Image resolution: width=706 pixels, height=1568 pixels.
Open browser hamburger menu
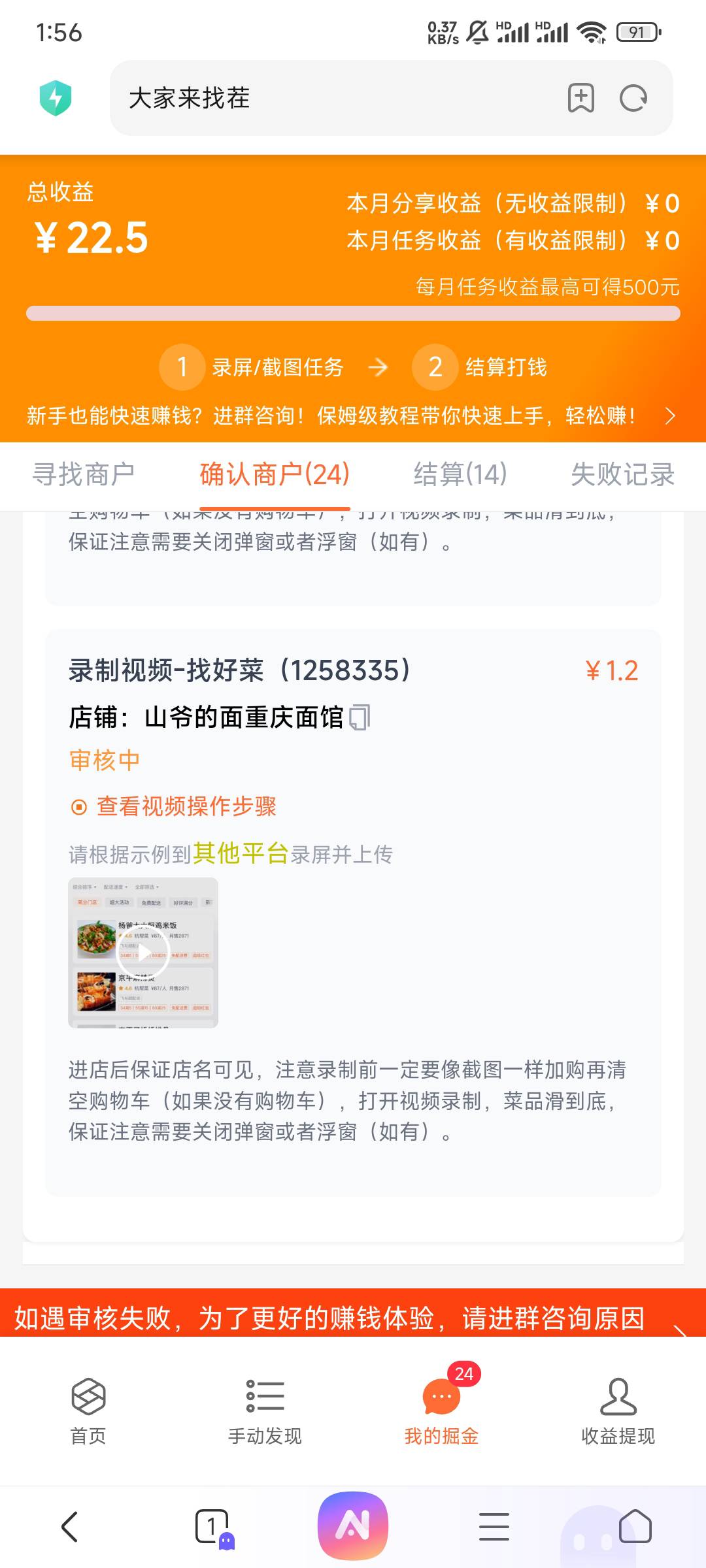(x=494, y=1527)
